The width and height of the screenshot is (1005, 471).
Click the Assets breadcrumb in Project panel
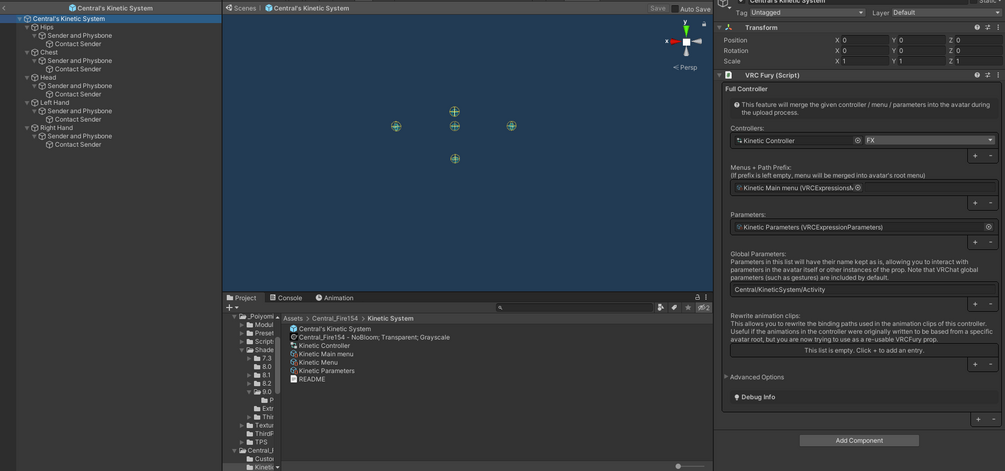point(293,318)
